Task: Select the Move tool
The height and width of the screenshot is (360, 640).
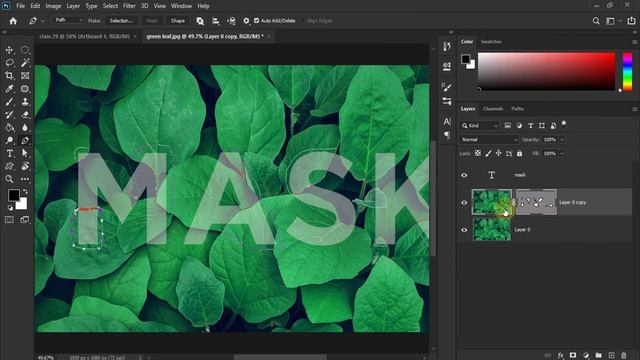Action: tap(9, 50)
